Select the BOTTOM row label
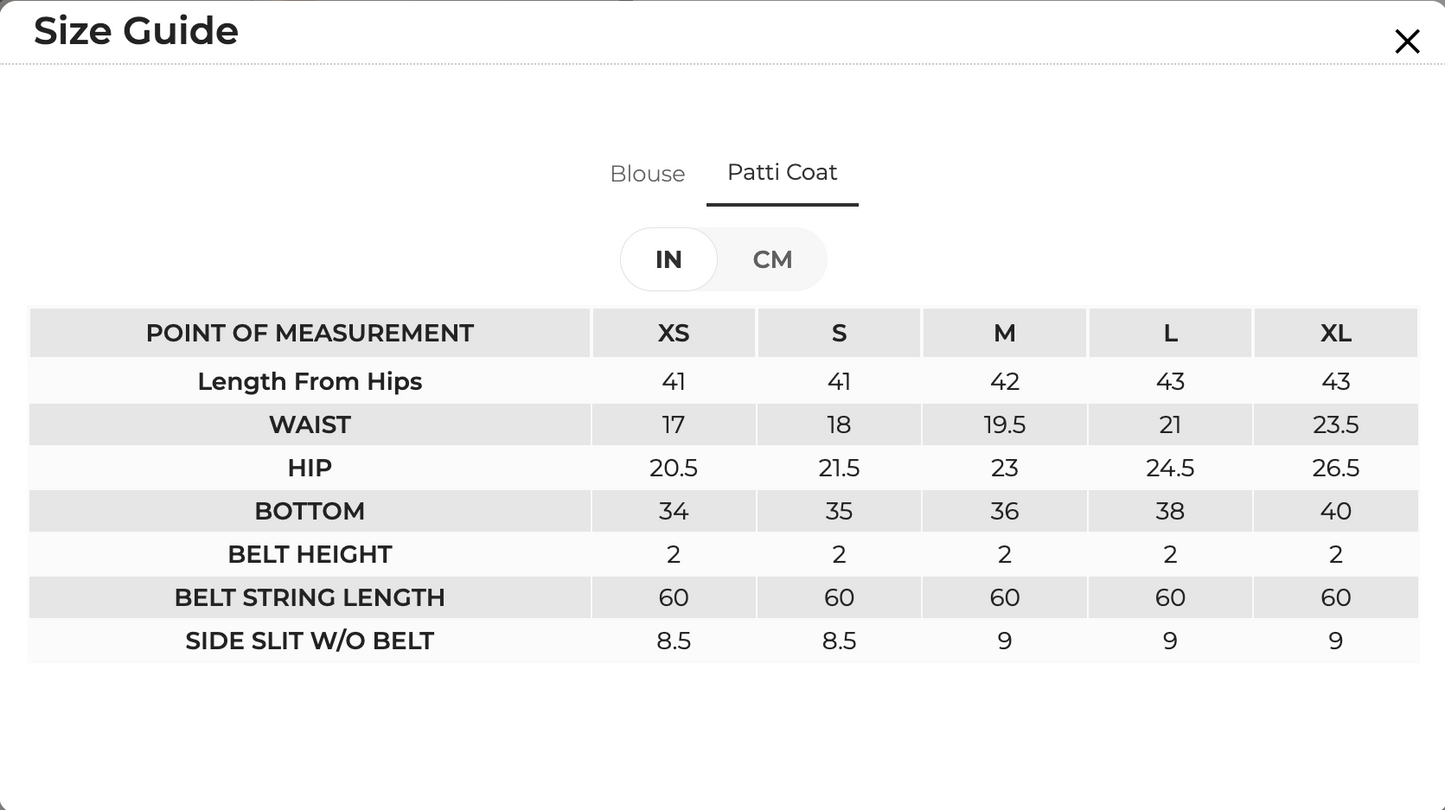1445x810 pixels. [310, 511]
